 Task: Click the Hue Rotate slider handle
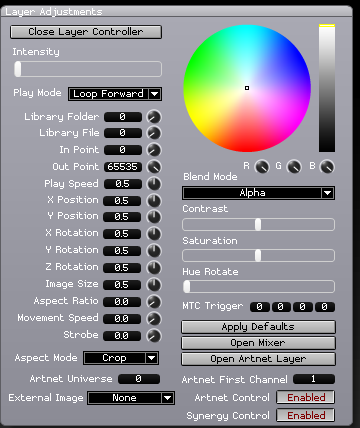187,287
